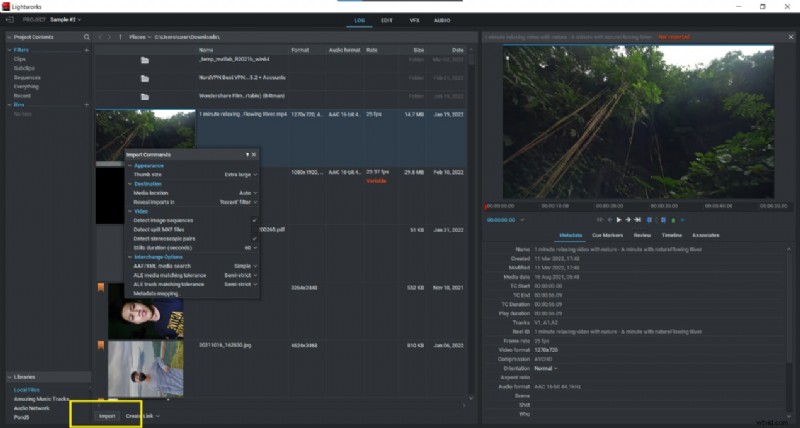Open AAF/XML media search dropdown
800x428 pixels.
pyautogui.click(x=245, y=266)
